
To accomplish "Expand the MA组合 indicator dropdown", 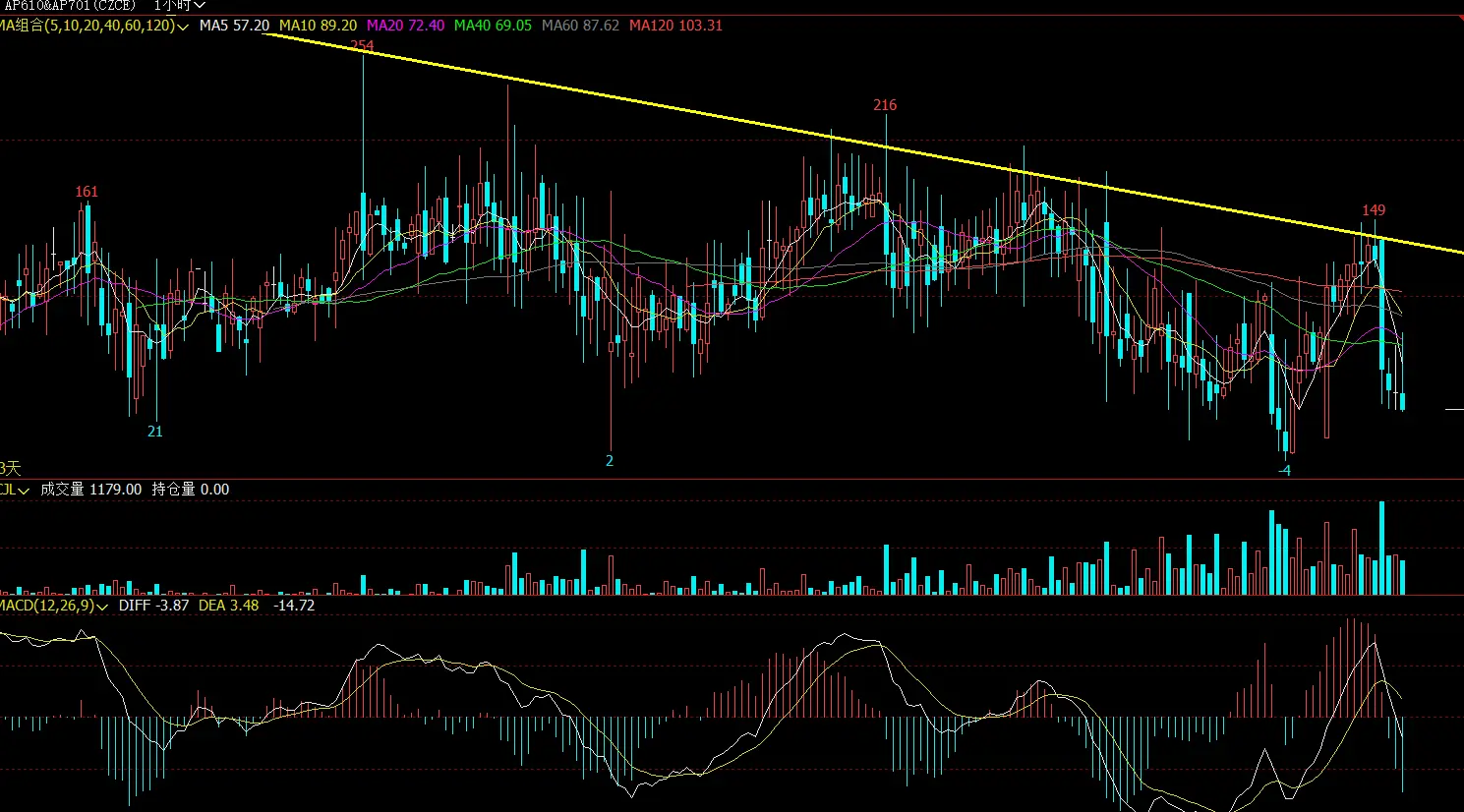I will coord(93,26).
